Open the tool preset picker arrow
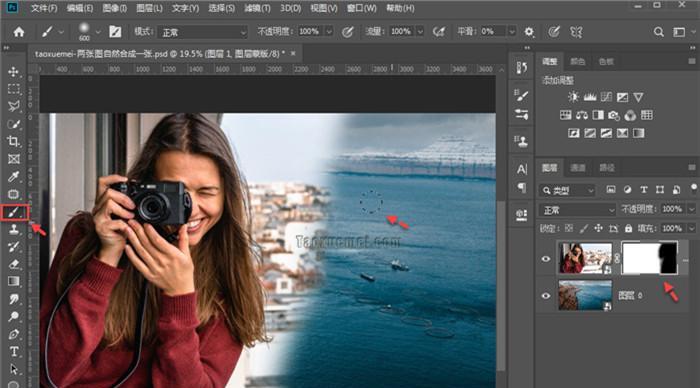Viewport: 700px width, 388px height. (61, 32)
